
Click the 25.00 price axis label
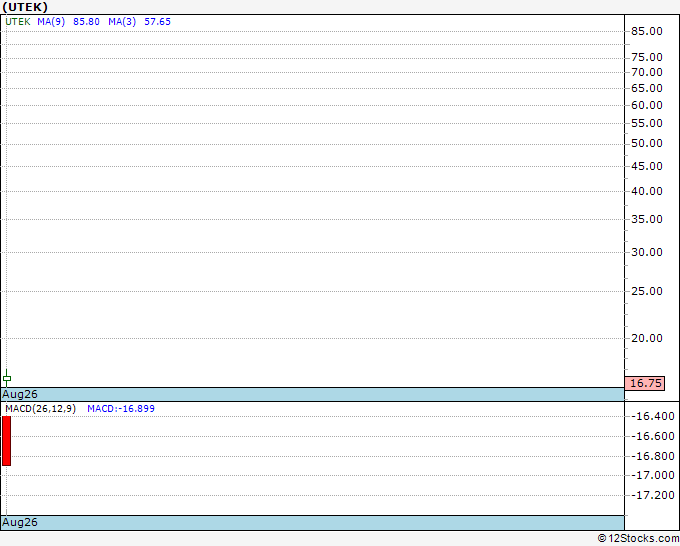(x=647, y=291)
